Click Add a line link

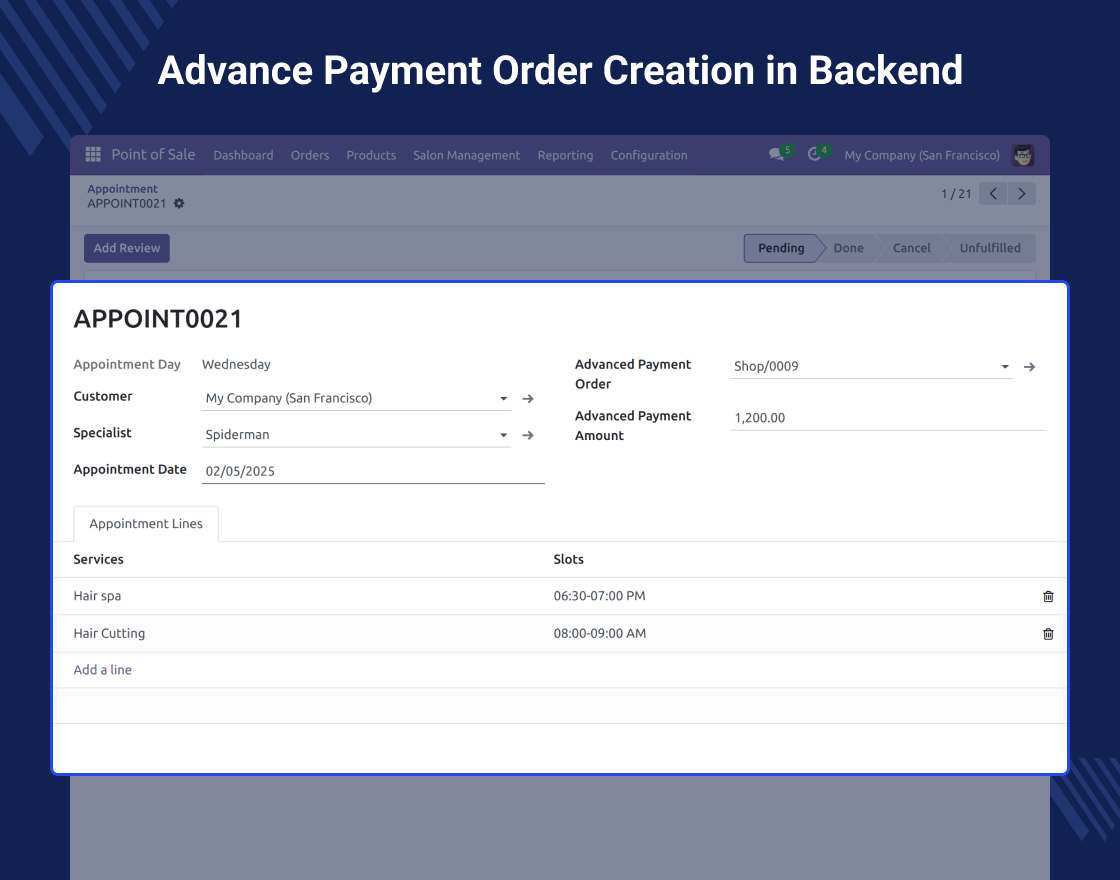pos(102,669)
